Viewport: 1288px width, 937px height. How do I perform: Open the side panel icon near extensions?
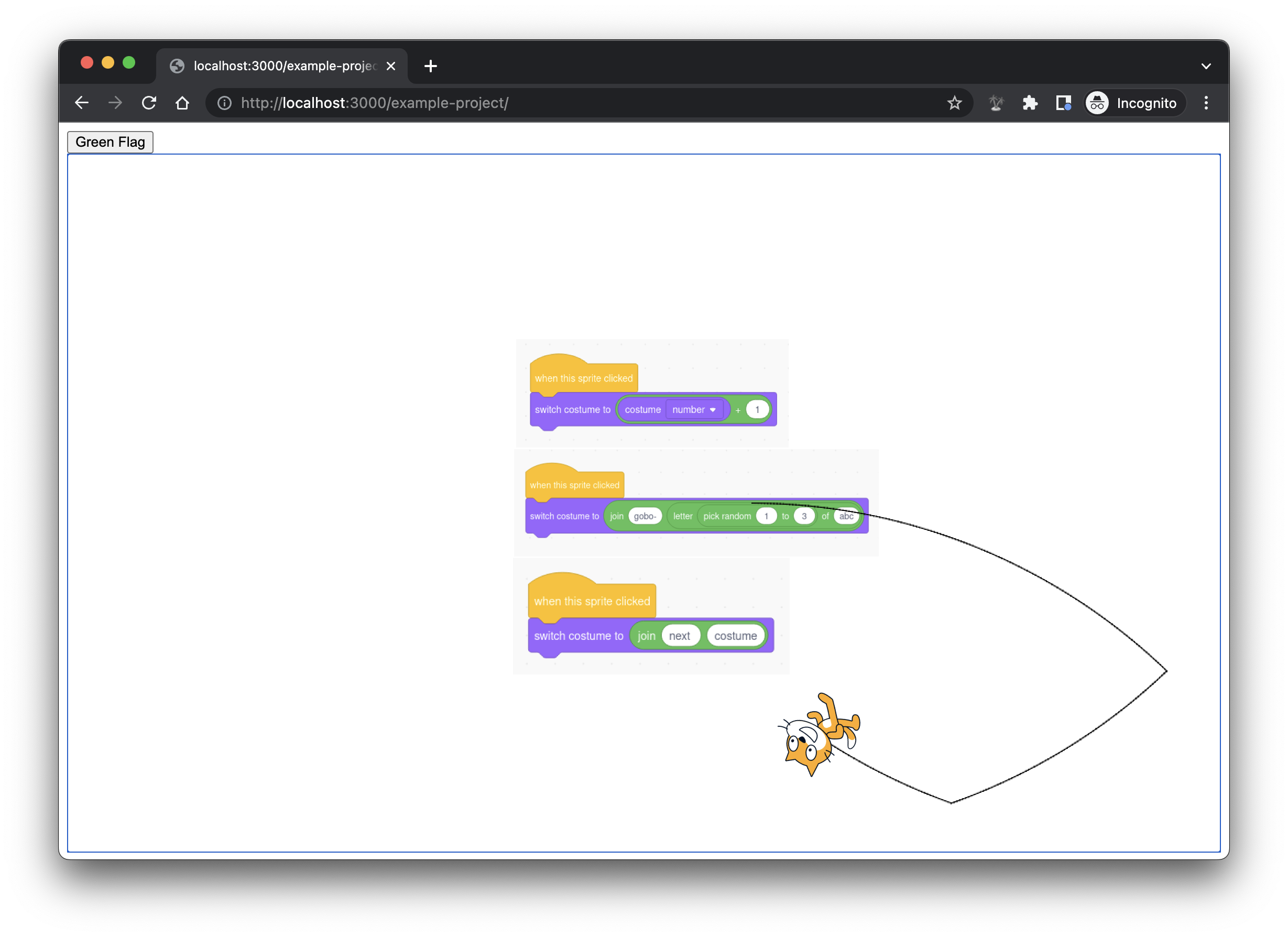pyautogui.click(x=1063, y=103)
